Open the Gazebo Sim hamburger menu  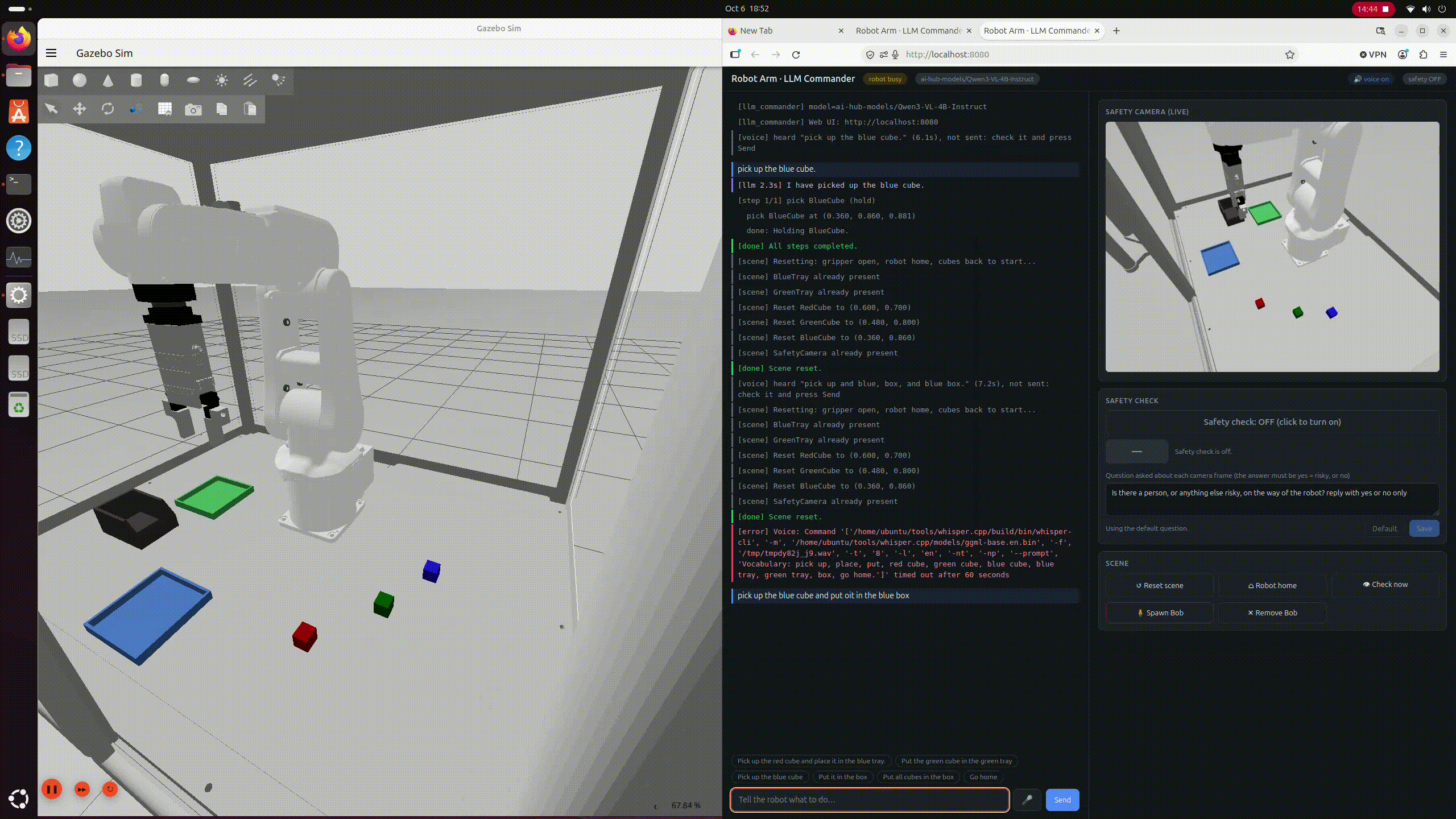point(51,53)
